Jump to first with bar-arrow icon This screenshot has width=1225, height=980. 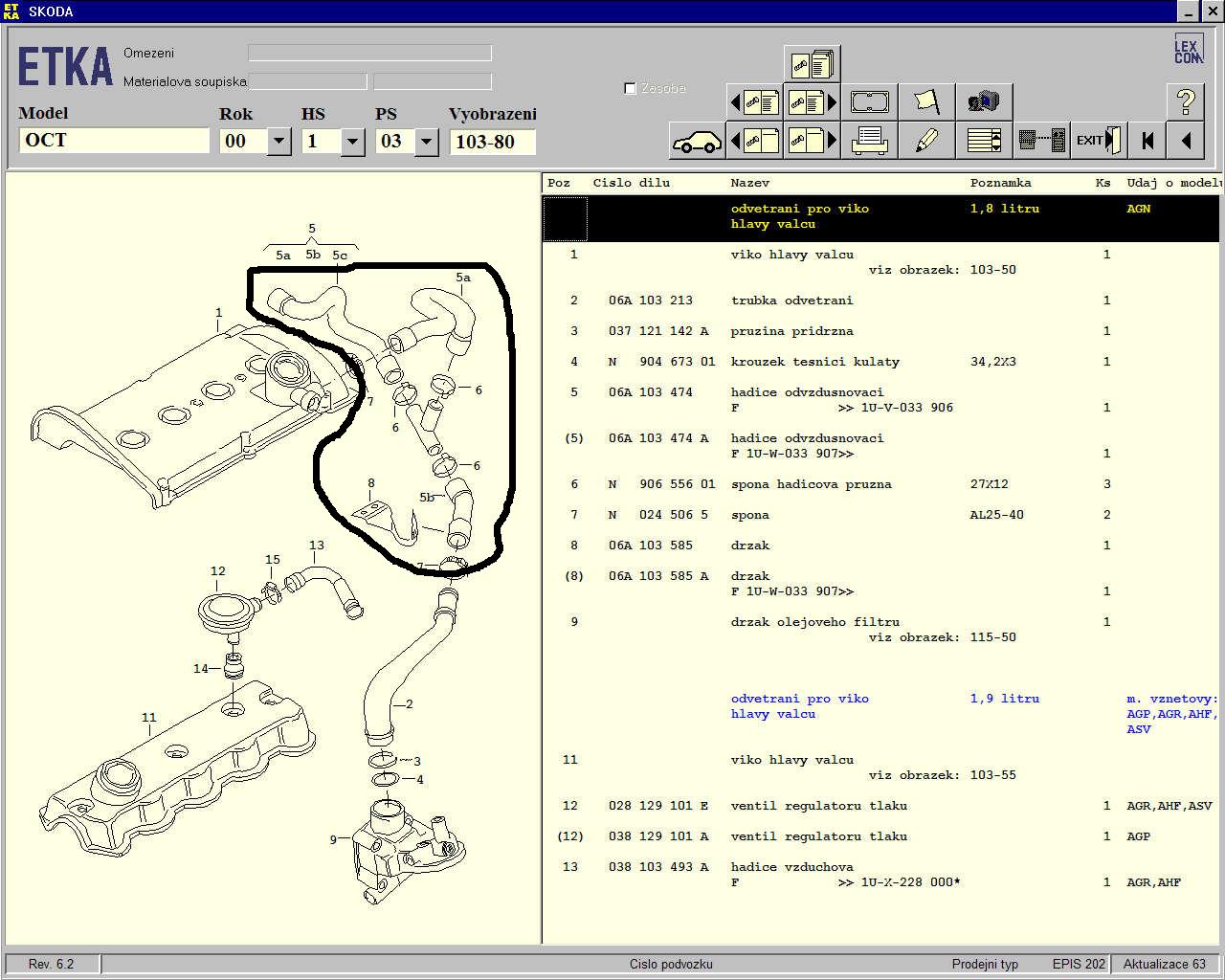pyautogui.click(x=1147, y=141)
